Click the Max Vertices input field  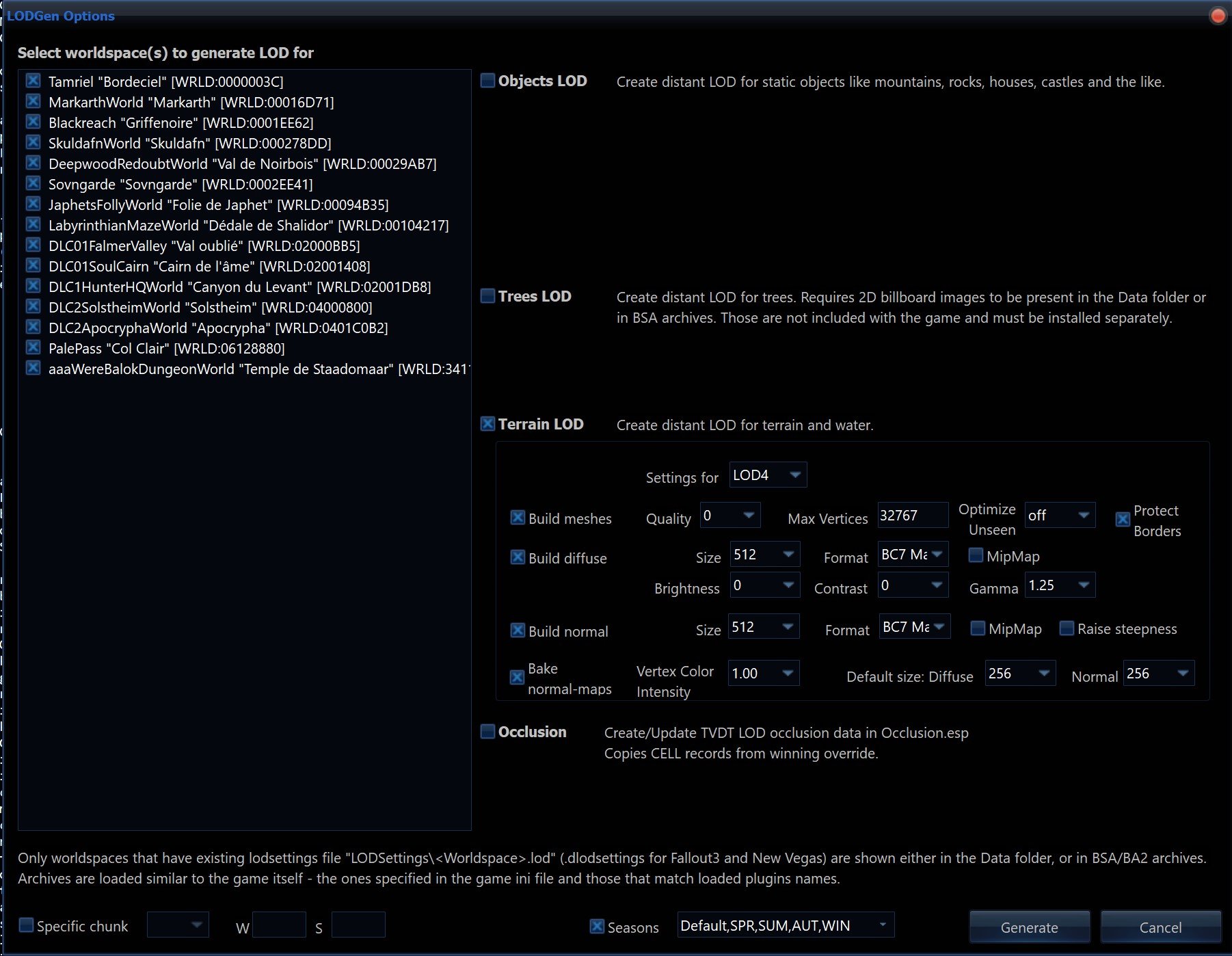click(x=913, y=515)
